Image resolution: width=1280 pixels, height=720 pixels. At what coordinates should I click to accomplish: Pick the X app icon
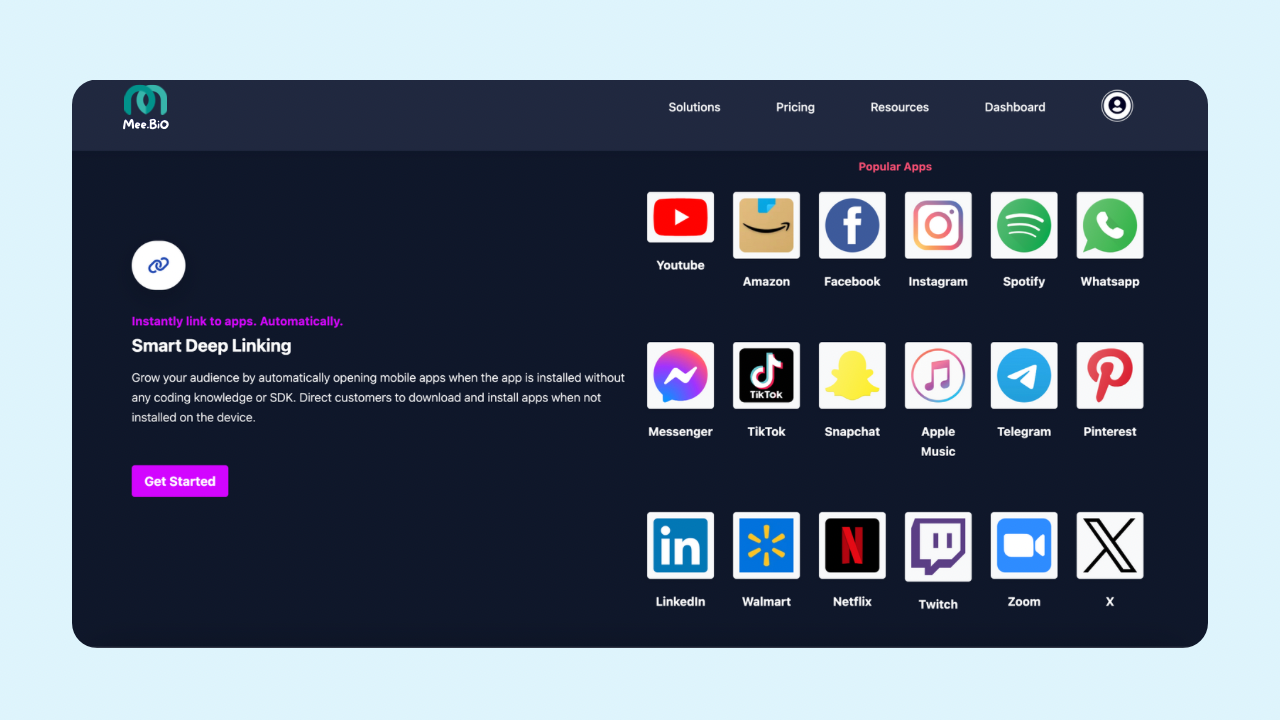tap(1110, 545)
